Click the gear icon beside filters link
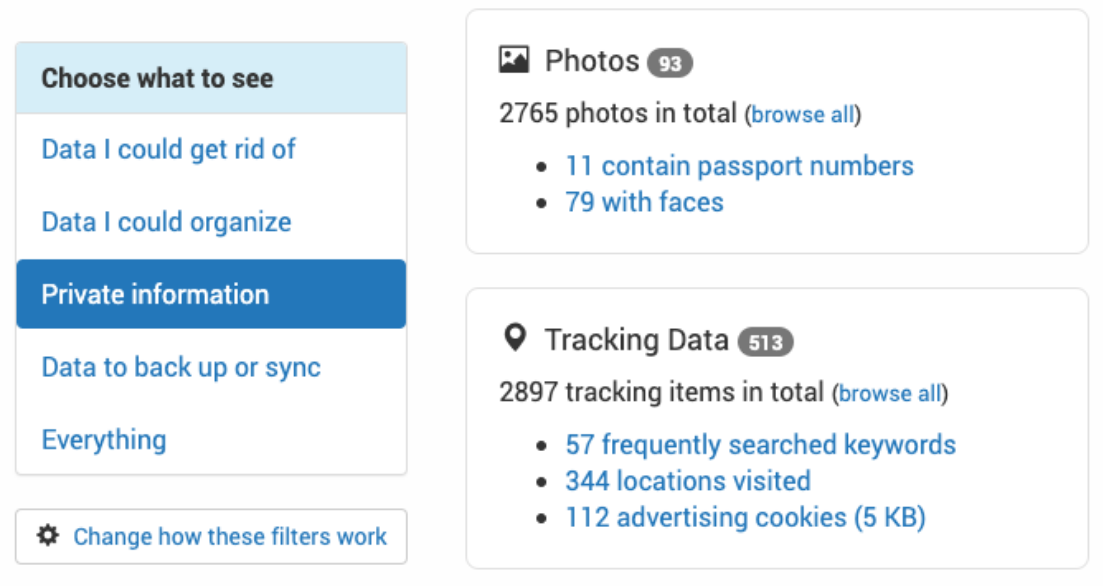 pos(48,535)
